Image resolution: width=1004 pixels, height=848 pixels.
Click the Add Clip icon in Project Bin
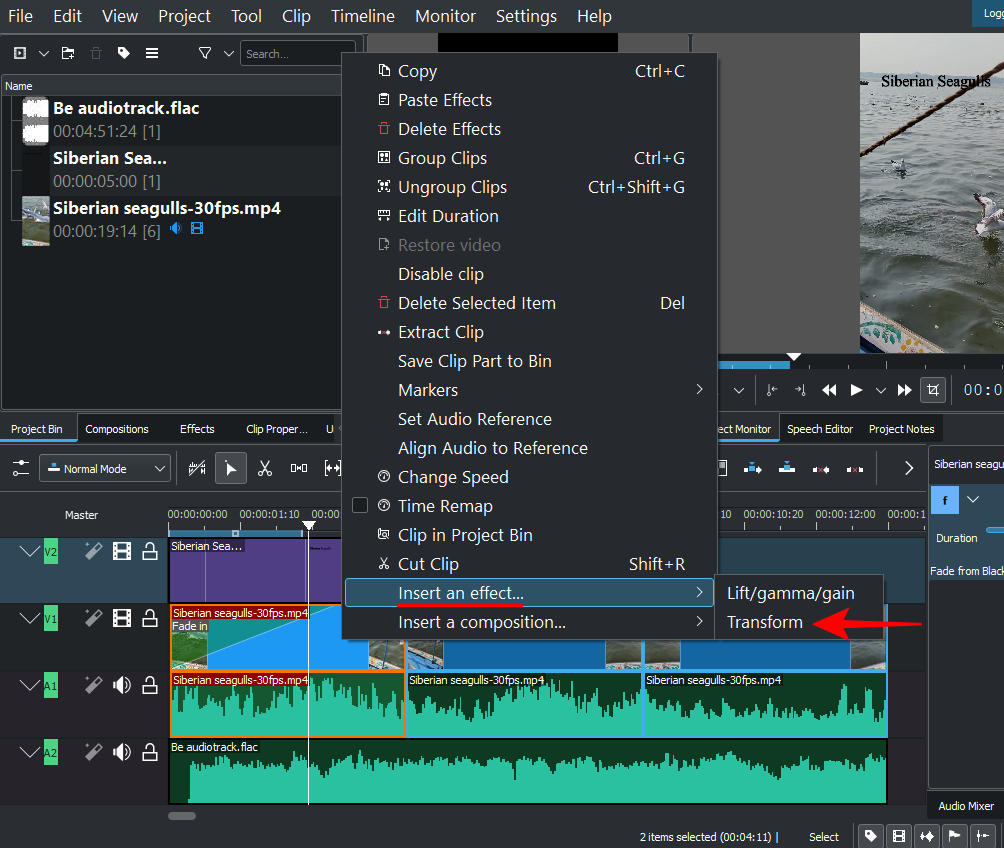[20, 53]
